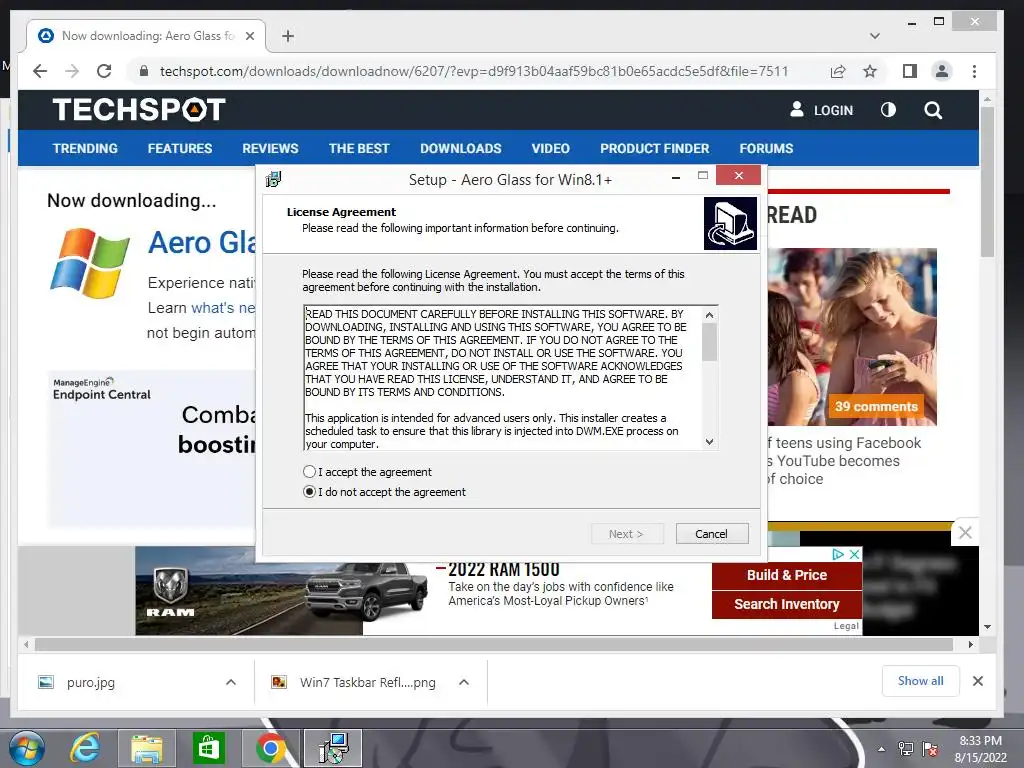Open downloaded puro.jpg file
The image size is (1024, 768).
[91, 682]
